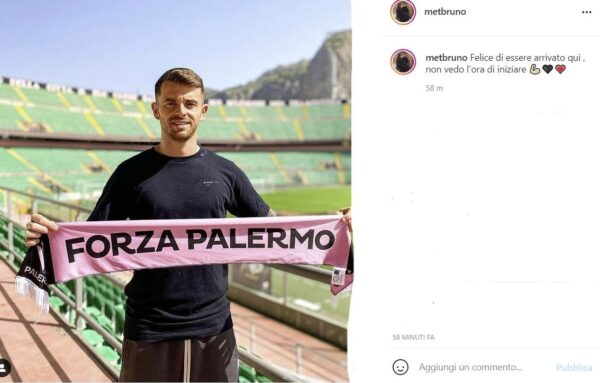The height and width of the screenshot is (383, 600).
Task: Click the main stadium photo
Action: (176, 191)
